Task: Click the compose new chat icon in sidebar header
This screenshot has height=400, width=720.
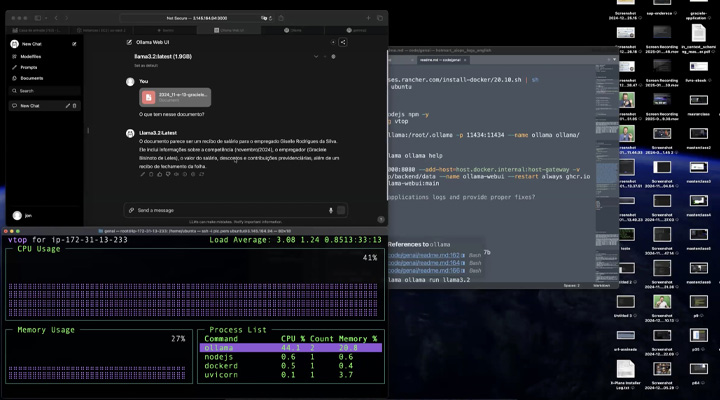Action: [x=74, y=44]
